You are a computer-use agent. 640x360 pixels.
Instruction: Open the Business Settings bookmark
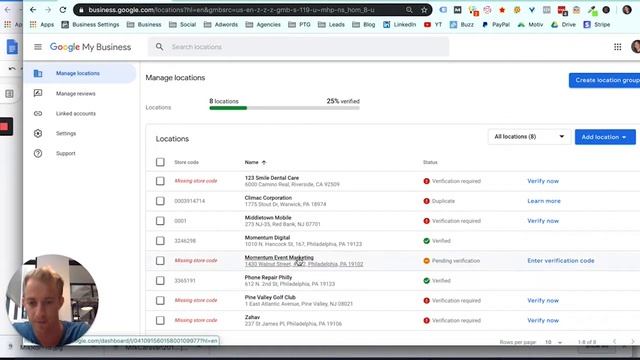(x=91, y=24)
